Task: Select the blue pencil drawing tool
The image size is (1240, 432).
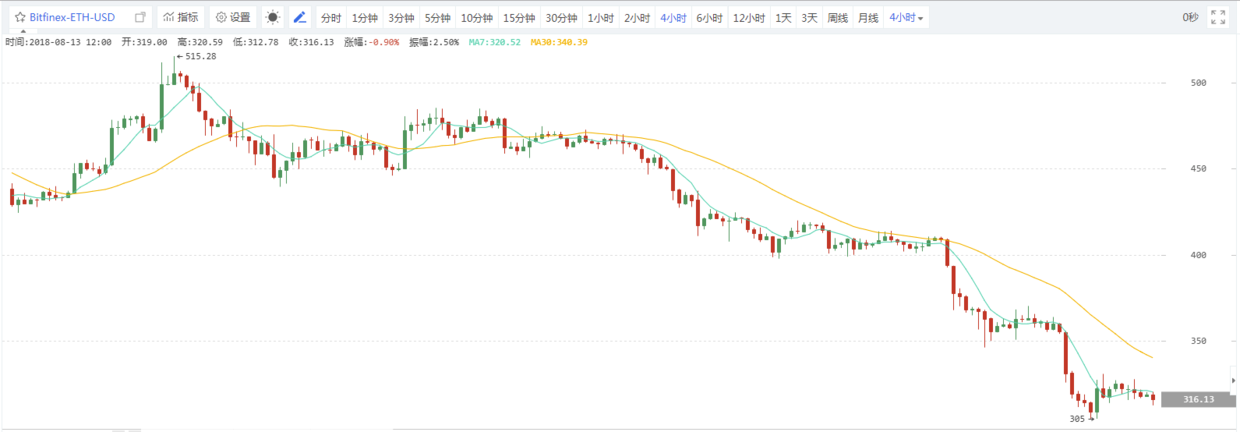Action: tap(300, 17)
